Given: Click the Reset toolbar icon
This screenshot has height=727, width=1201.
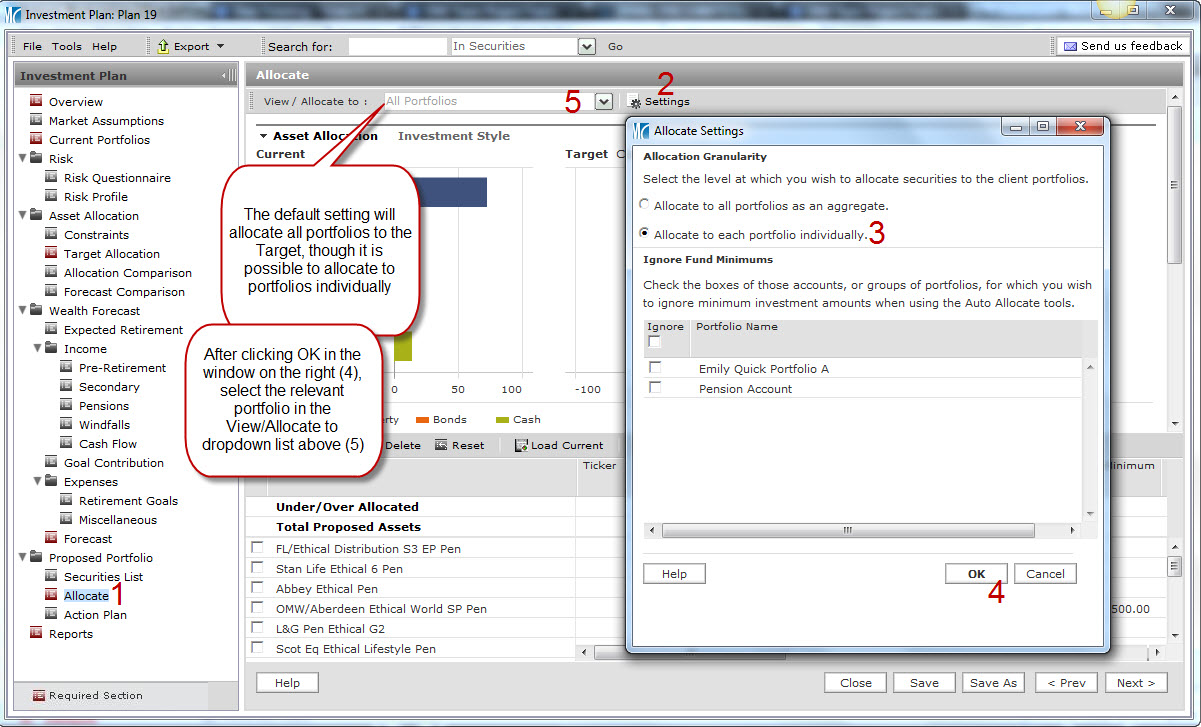Looking at the screenshot, I should 441,446.
